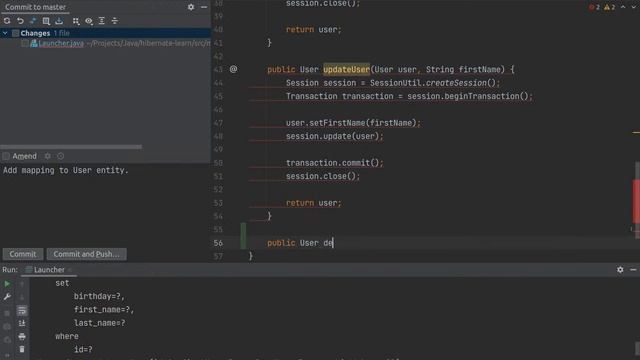Open Commit panel gear options
This screenshot has height=360, width=640.
191,7
